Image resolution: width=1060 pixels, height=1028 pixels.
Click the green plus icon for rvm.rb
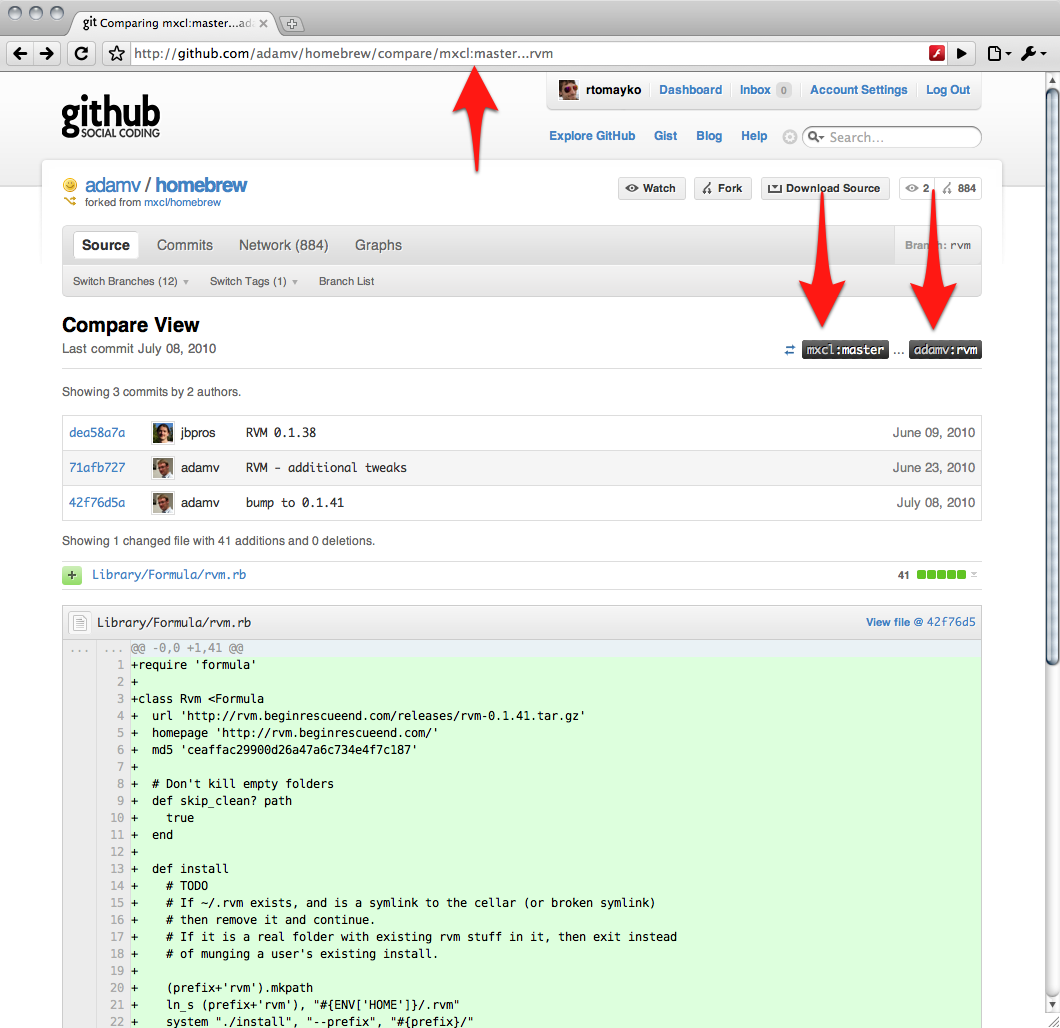click(72, 575)
